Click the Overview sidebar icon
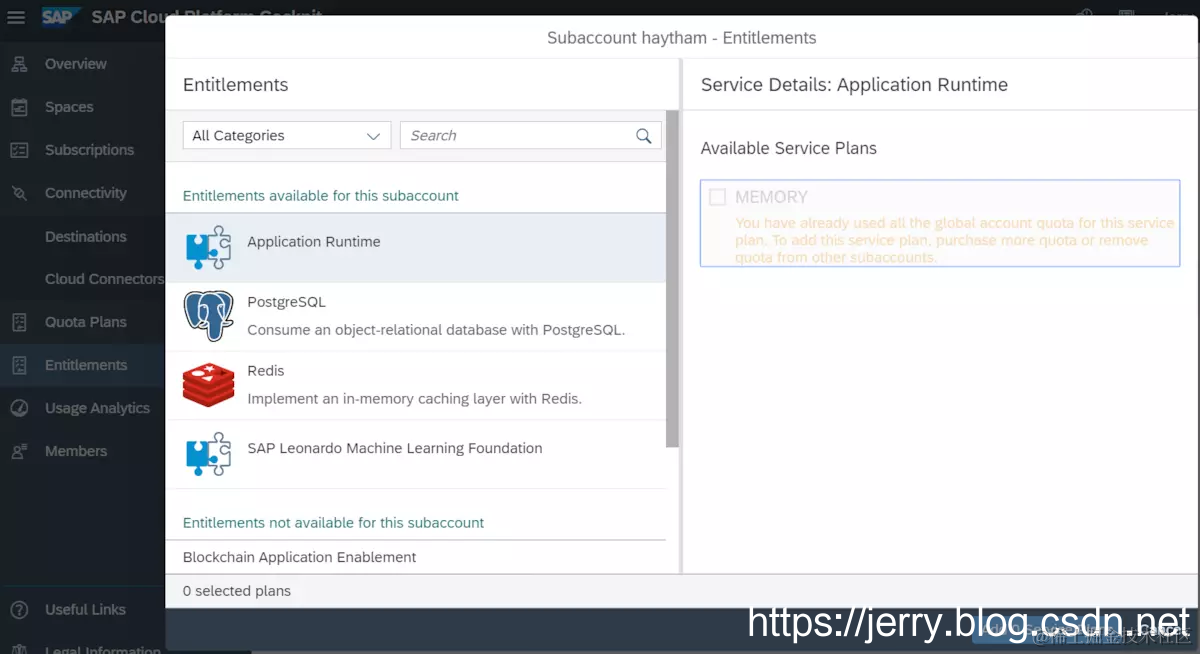Viewport: 1200px width, 654px height. [x=19, y=64]
